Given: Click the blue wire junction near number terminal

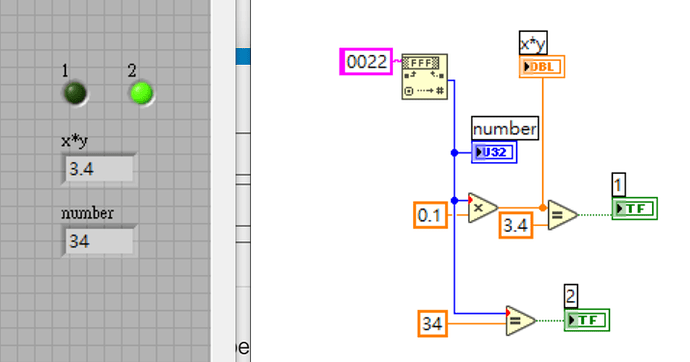Looking at the screenshot, I should (x=455, y=153).
